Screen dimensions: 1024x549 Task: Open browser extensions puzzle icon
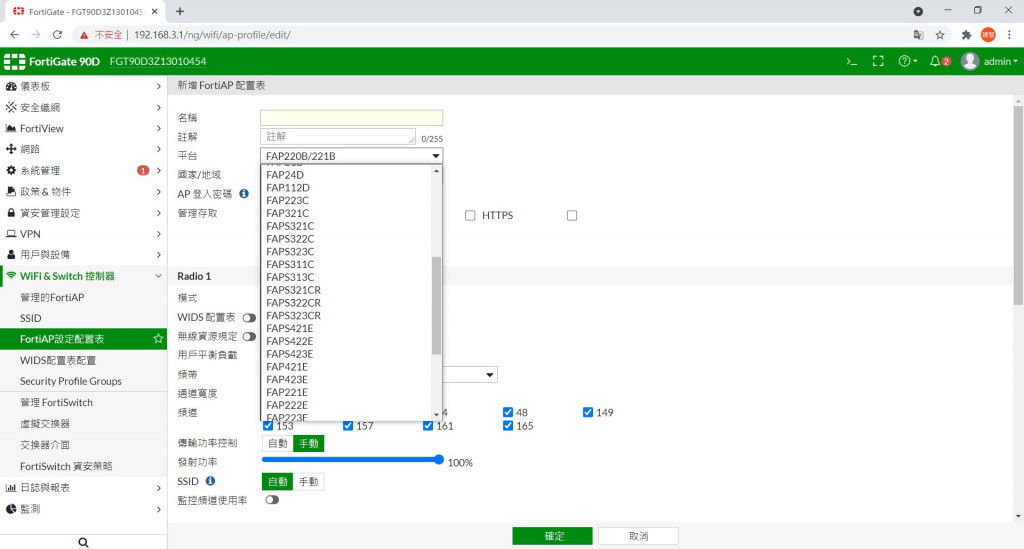click(967, 35)
